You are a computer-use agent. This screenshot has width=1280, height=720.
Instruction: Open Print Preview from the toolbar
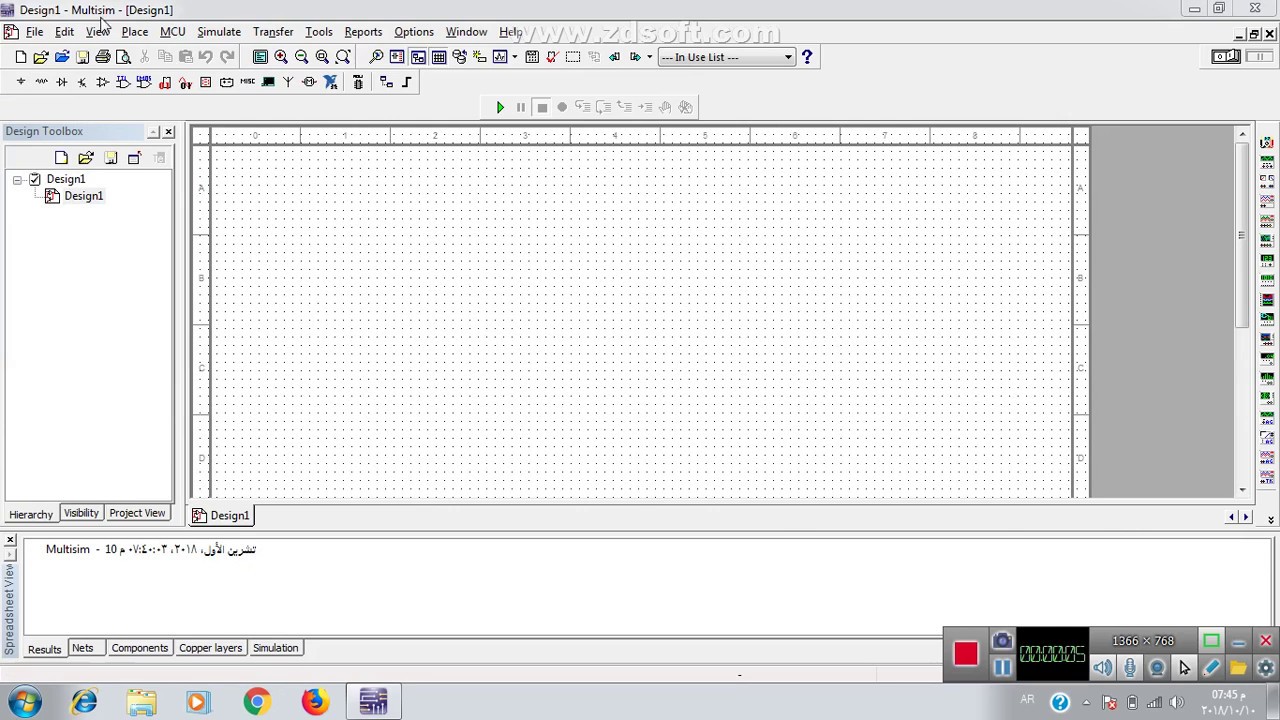point(123,57)
